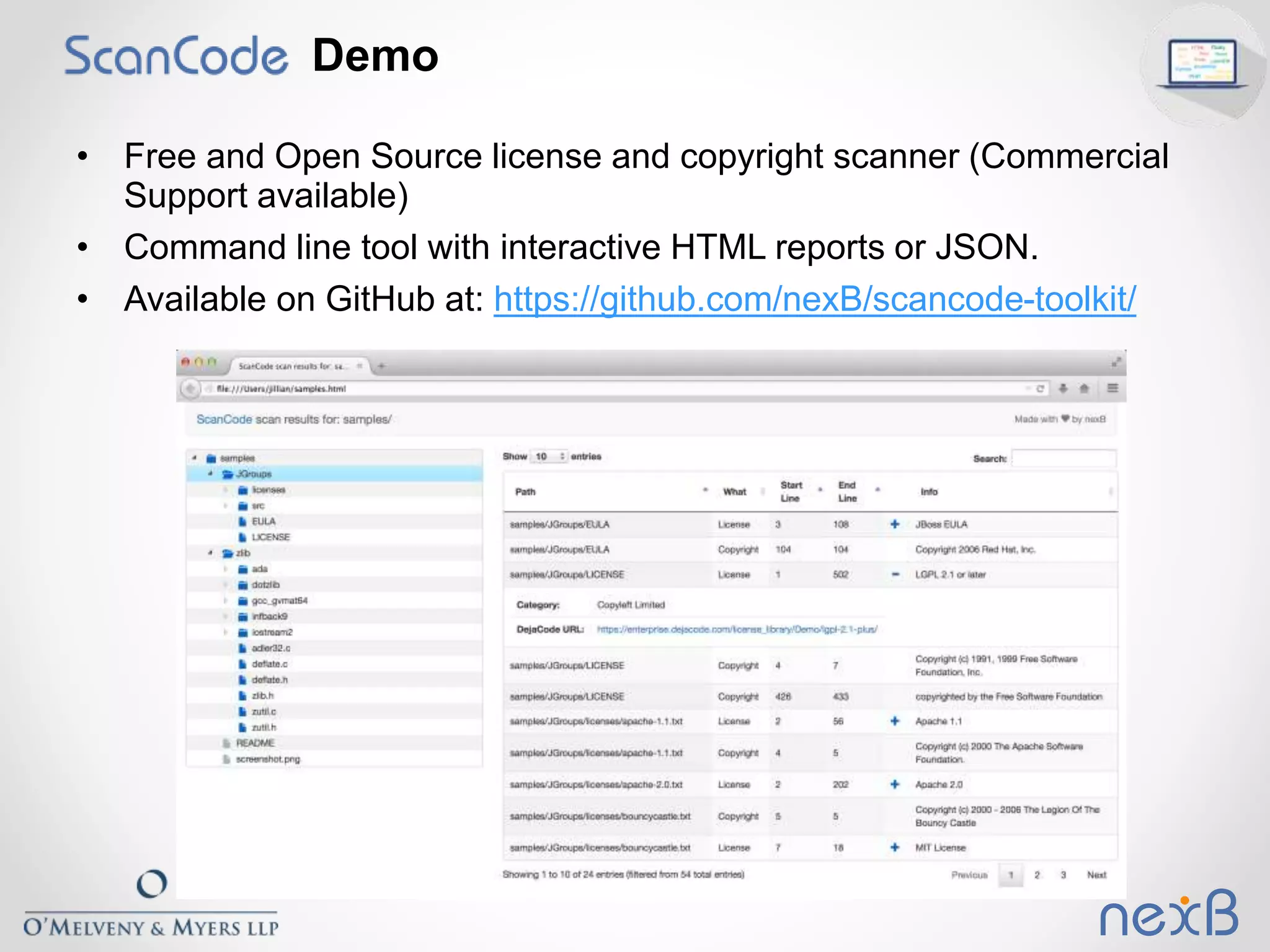
Task: Expand the JBoss EULA row plus icon
Action: click(x=895, y=524)
